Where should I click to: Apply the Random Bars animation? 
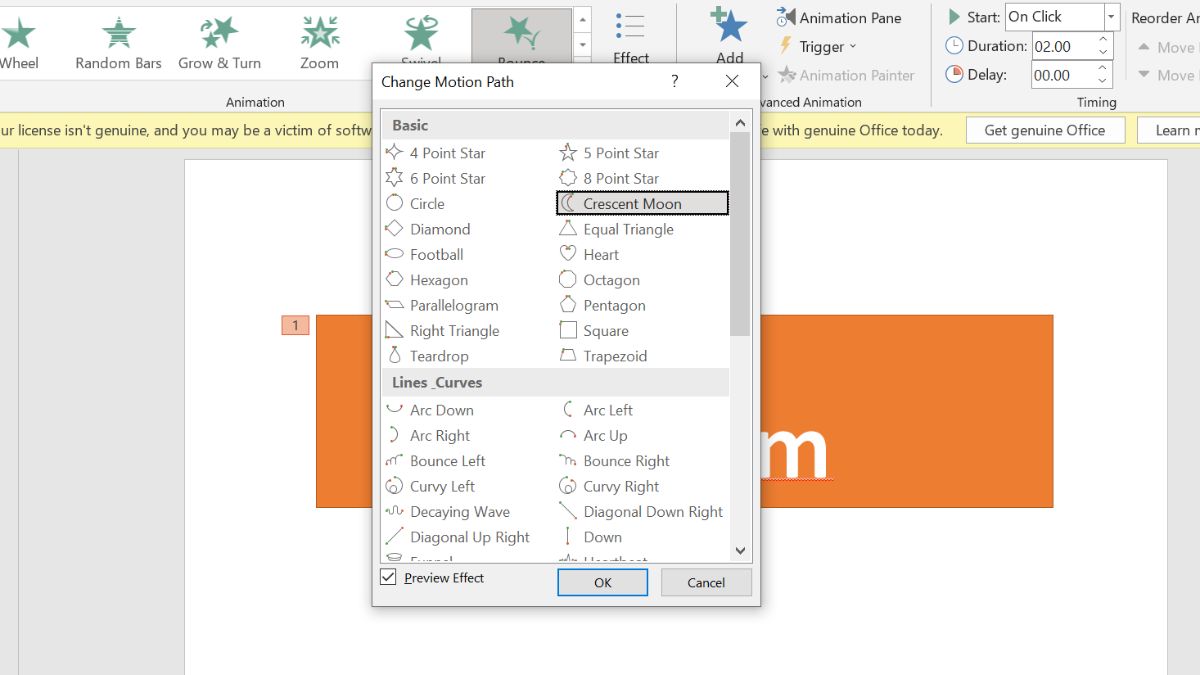pos(118,44)
